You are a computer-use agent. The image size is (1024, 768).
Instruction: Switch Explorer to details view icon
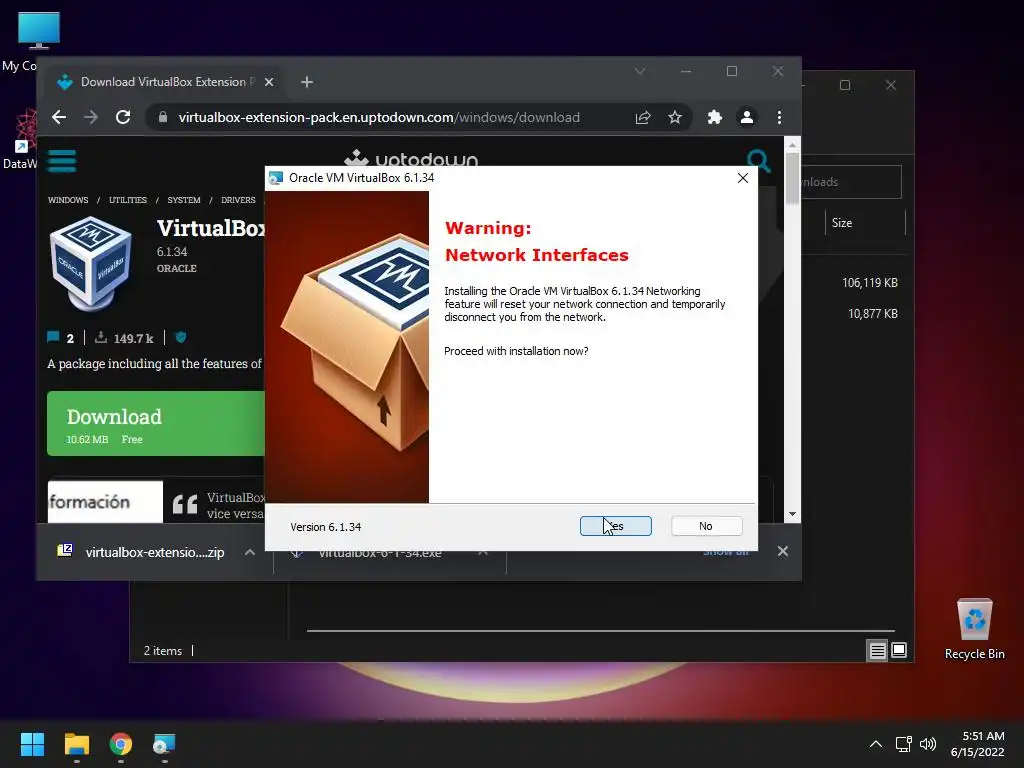click(x=877, y=650)
